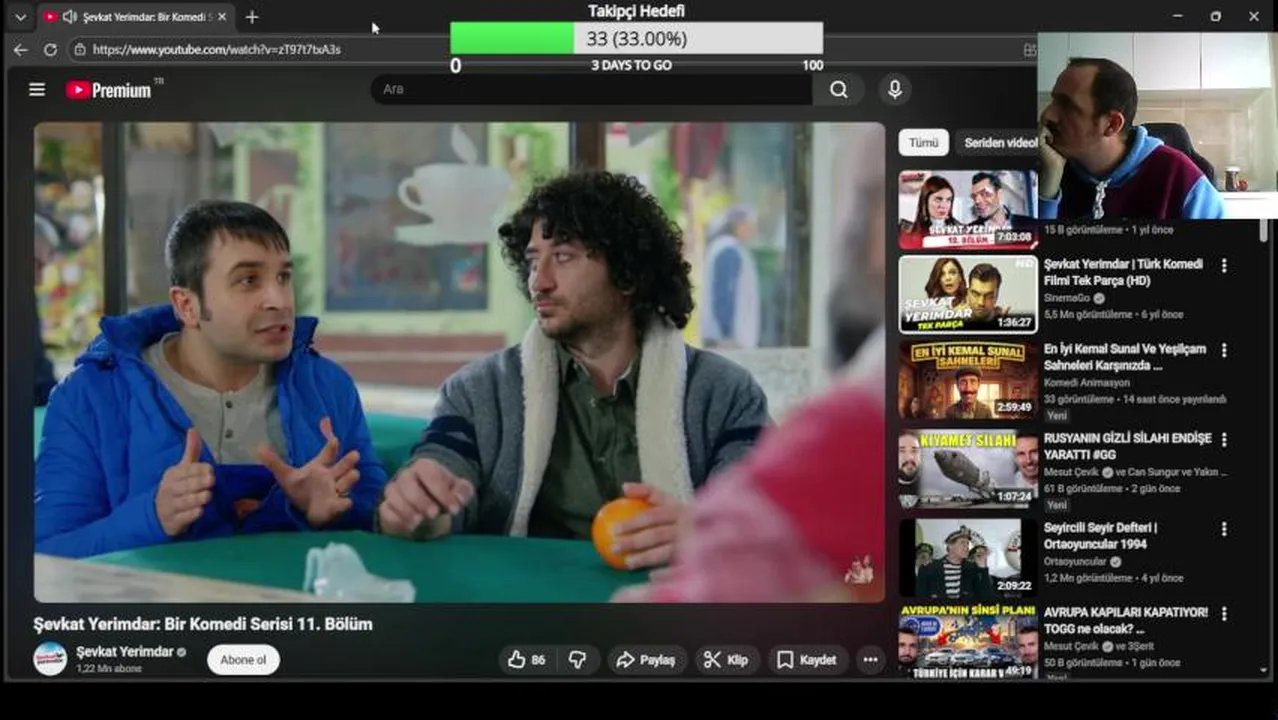Click the webcam overlay feed

(1157, 125)
